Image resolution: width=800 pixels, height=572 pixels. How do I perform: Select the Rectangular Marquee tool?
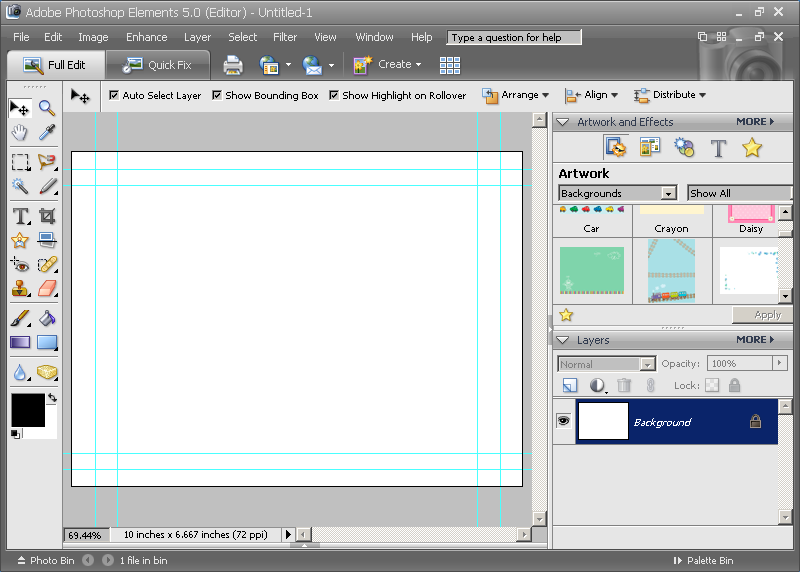(x=20, y=162)
